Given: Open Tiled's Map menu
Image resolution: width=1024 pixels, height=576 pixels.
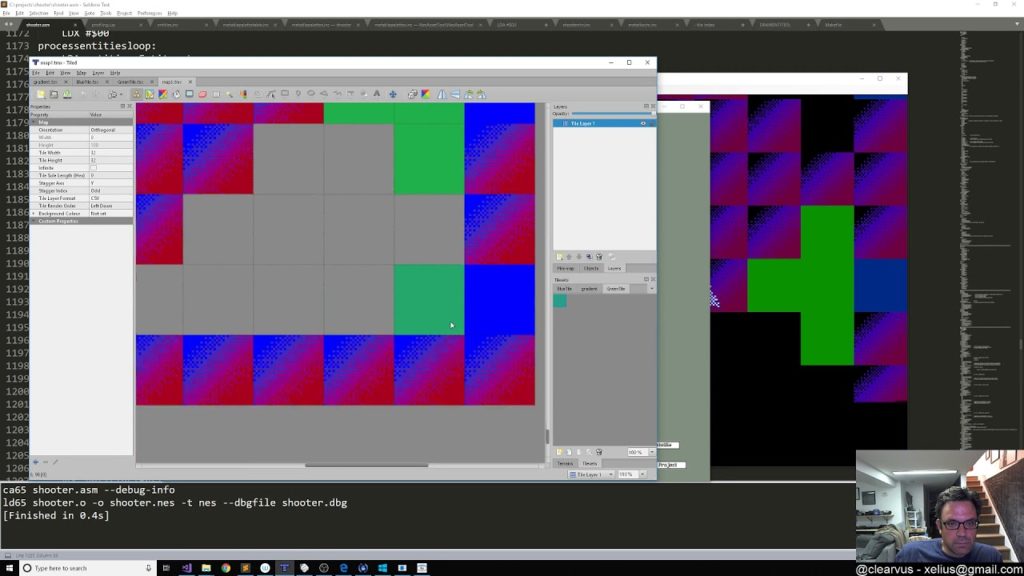Looking at the screenshot, I should pos(81,73).
